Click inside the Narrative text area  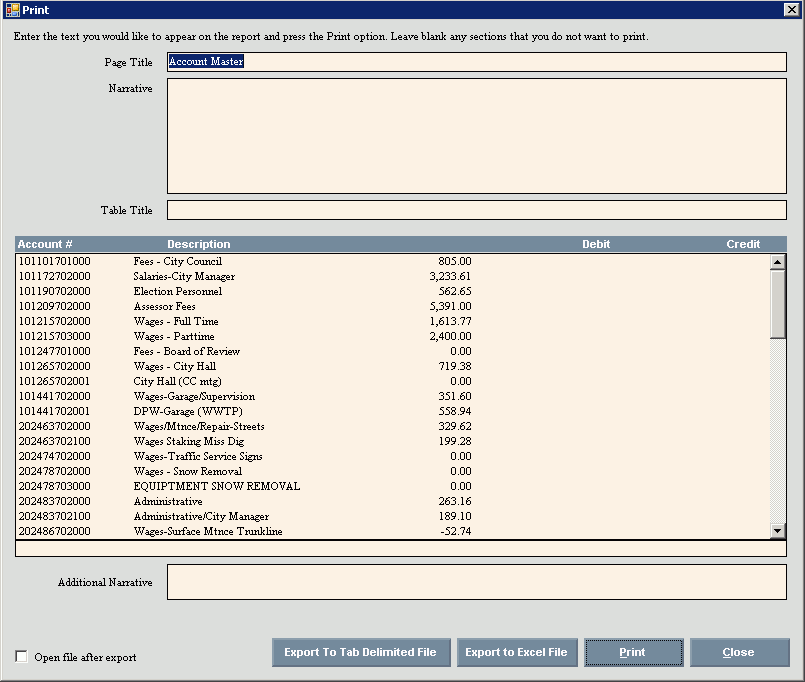pos(476,135)
